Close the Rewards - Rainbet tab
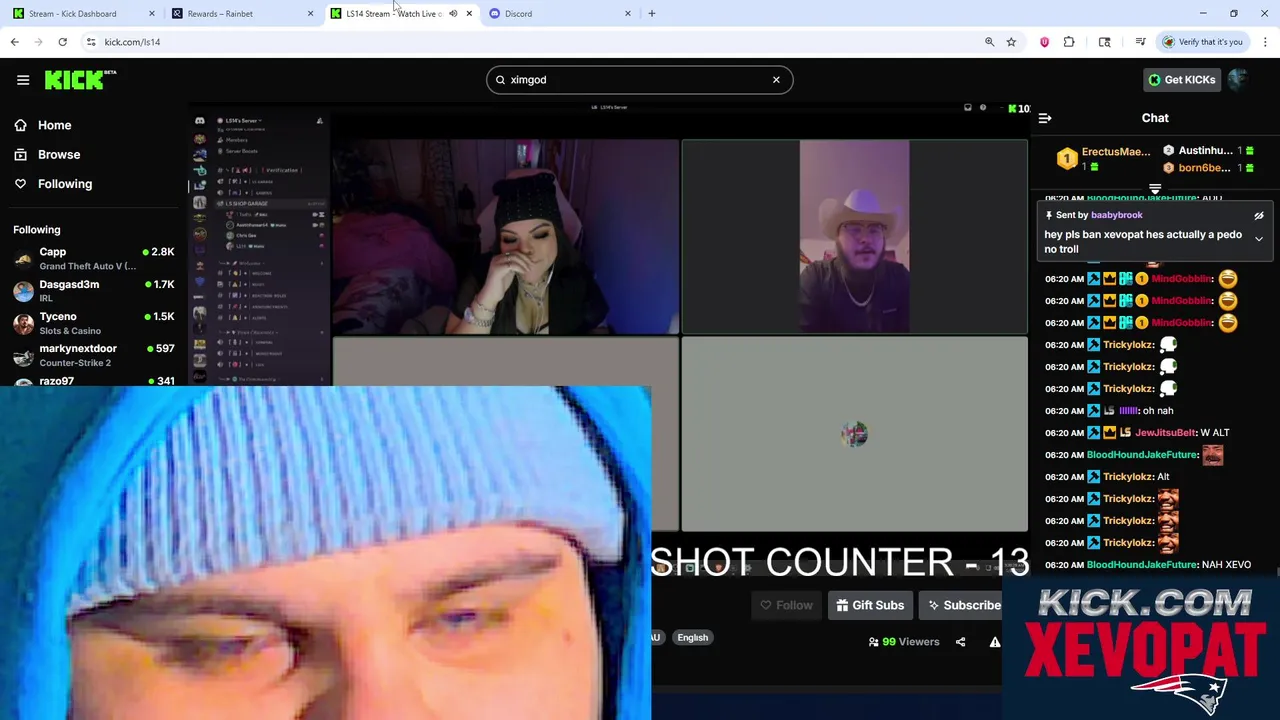This screenshot has width=1280, height=720. tap(310, 14)
